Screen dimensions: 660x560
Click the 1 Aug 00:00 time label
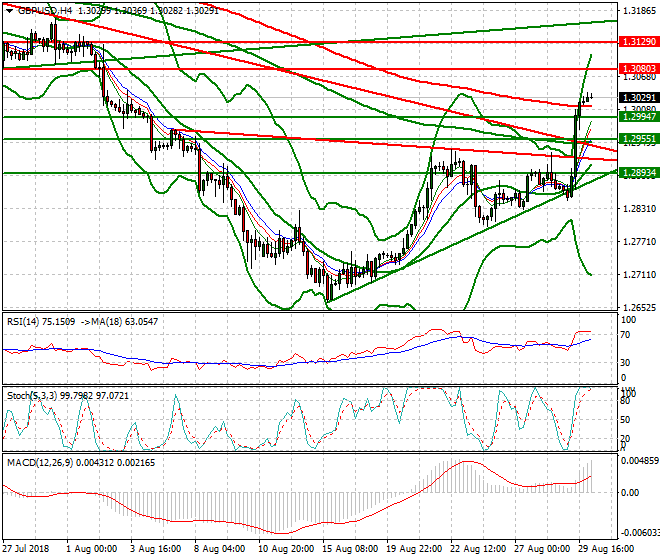coord(91,549)
